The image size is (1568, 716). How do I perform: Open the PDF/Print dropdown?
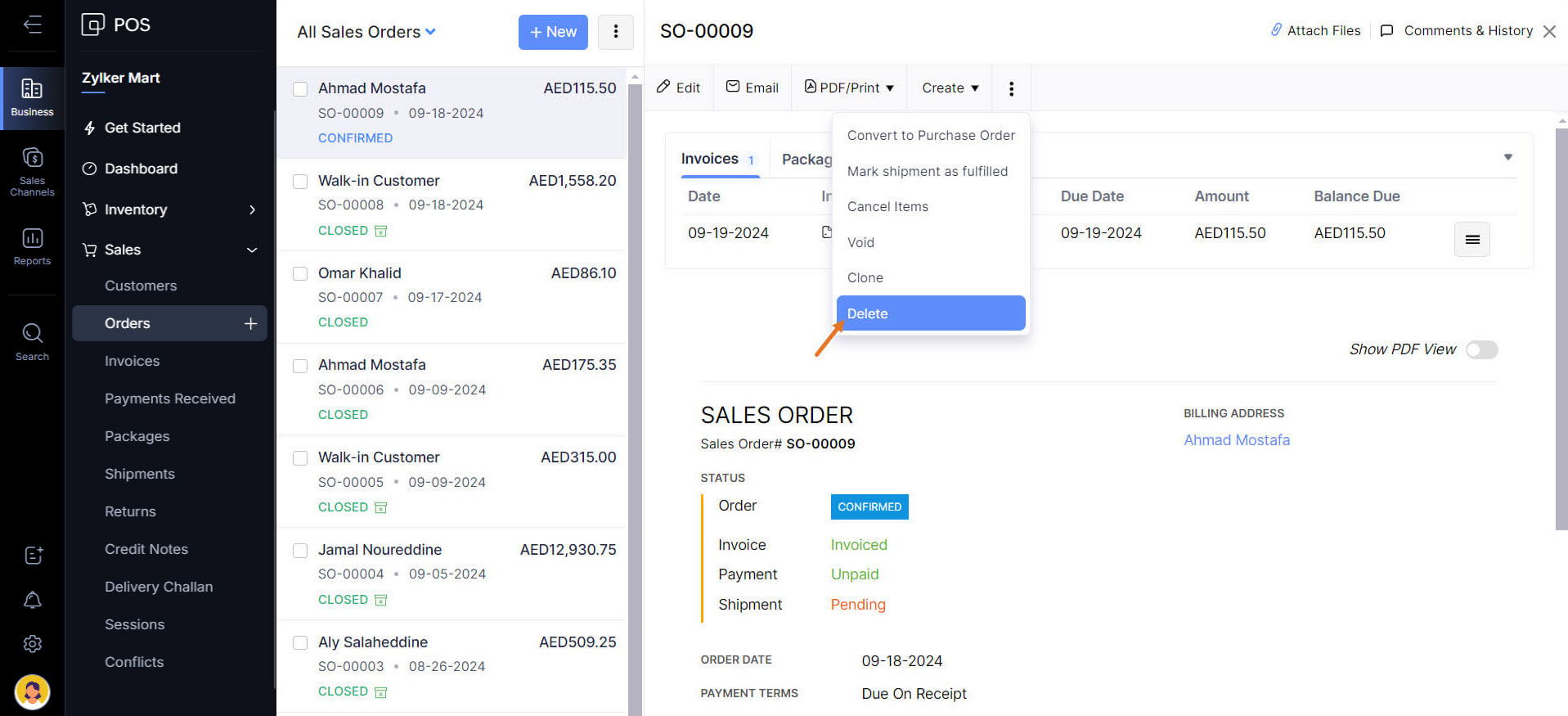[x=849, y=88]
